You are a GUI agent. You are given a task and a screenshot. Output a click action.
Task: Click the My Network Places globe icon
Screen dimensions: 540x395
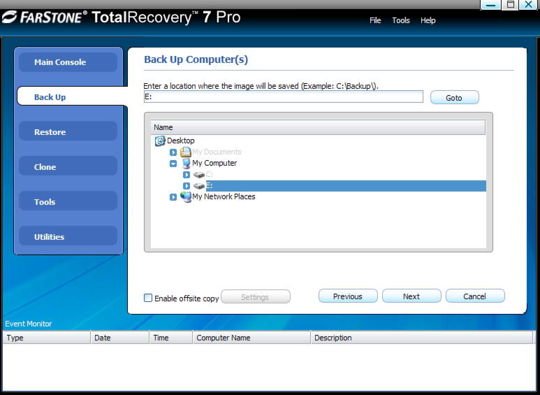point(186,197)
